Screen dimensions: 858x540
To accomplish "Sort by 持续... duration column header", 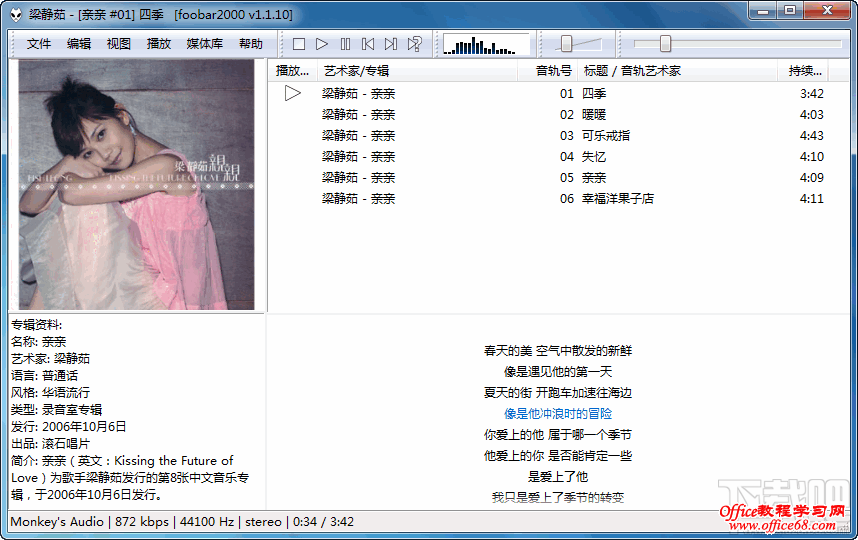I will (x=803, y=71).
